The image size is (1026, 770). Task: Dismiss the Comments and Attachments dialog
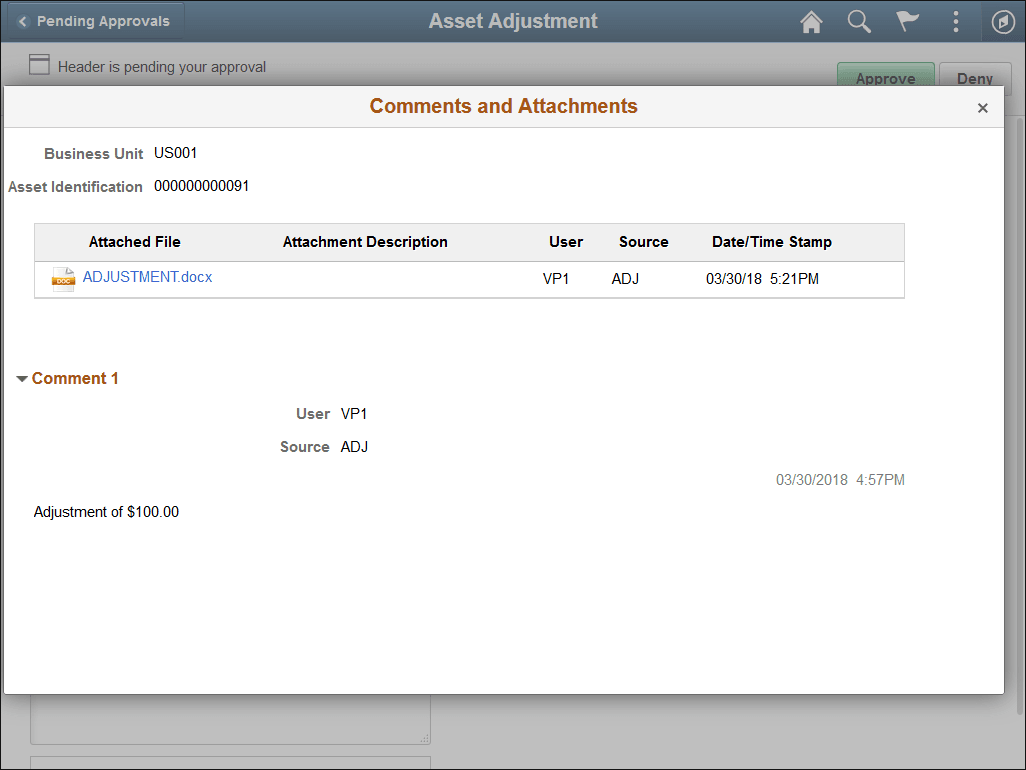(982, 107)
